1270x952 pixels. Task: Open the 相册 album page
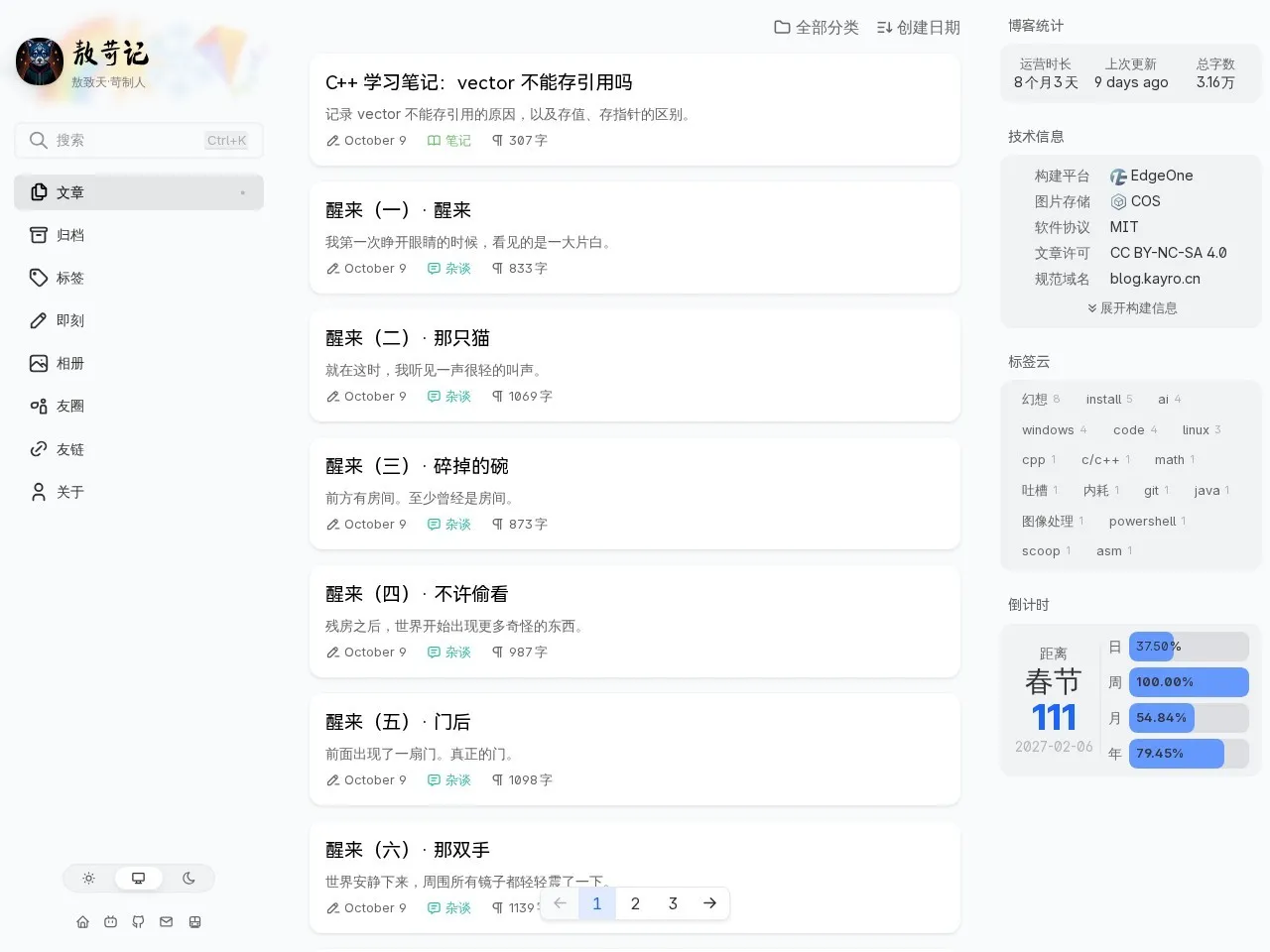(x=139, y=363)
